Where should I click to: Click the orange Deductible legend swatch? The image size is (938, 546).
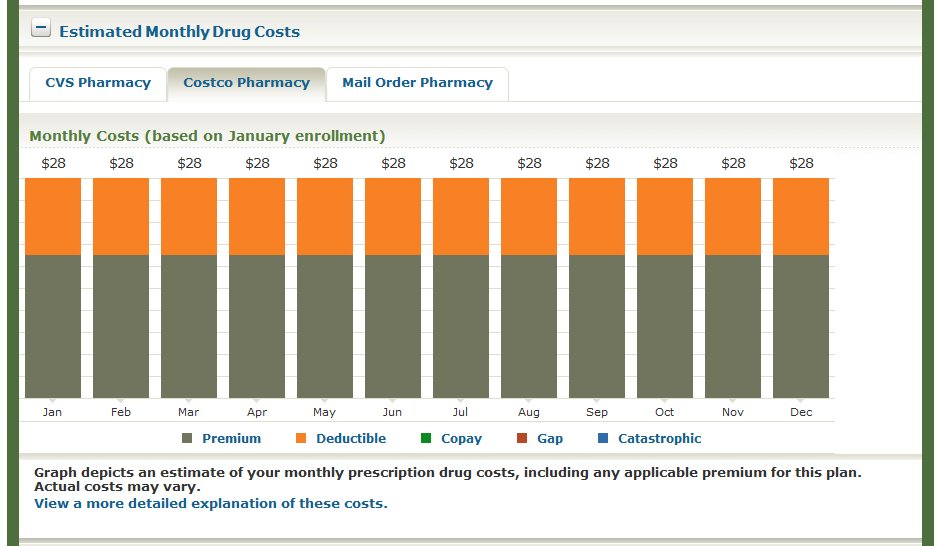(x=301, y=439)
